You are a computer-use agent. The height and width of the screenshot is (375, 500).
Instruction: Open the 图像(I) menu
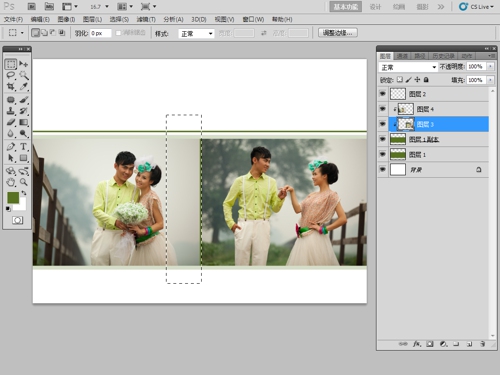[x=66, y=19]
